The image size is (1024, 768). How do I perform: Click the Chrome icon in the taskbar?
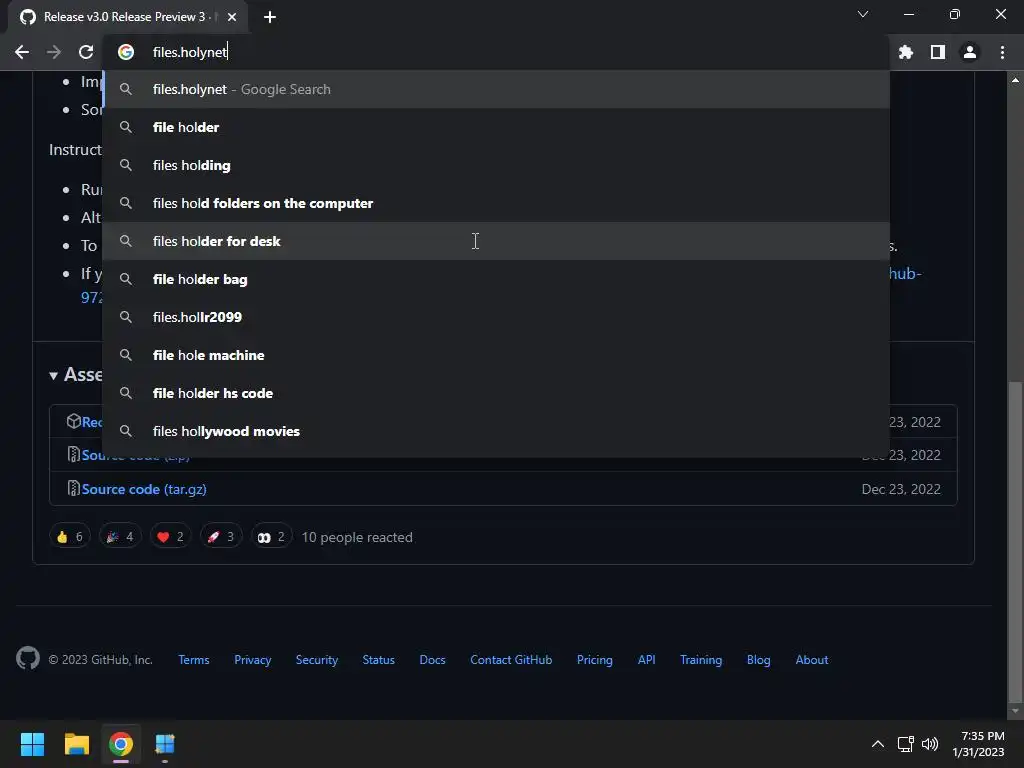[x=121, y=744]
